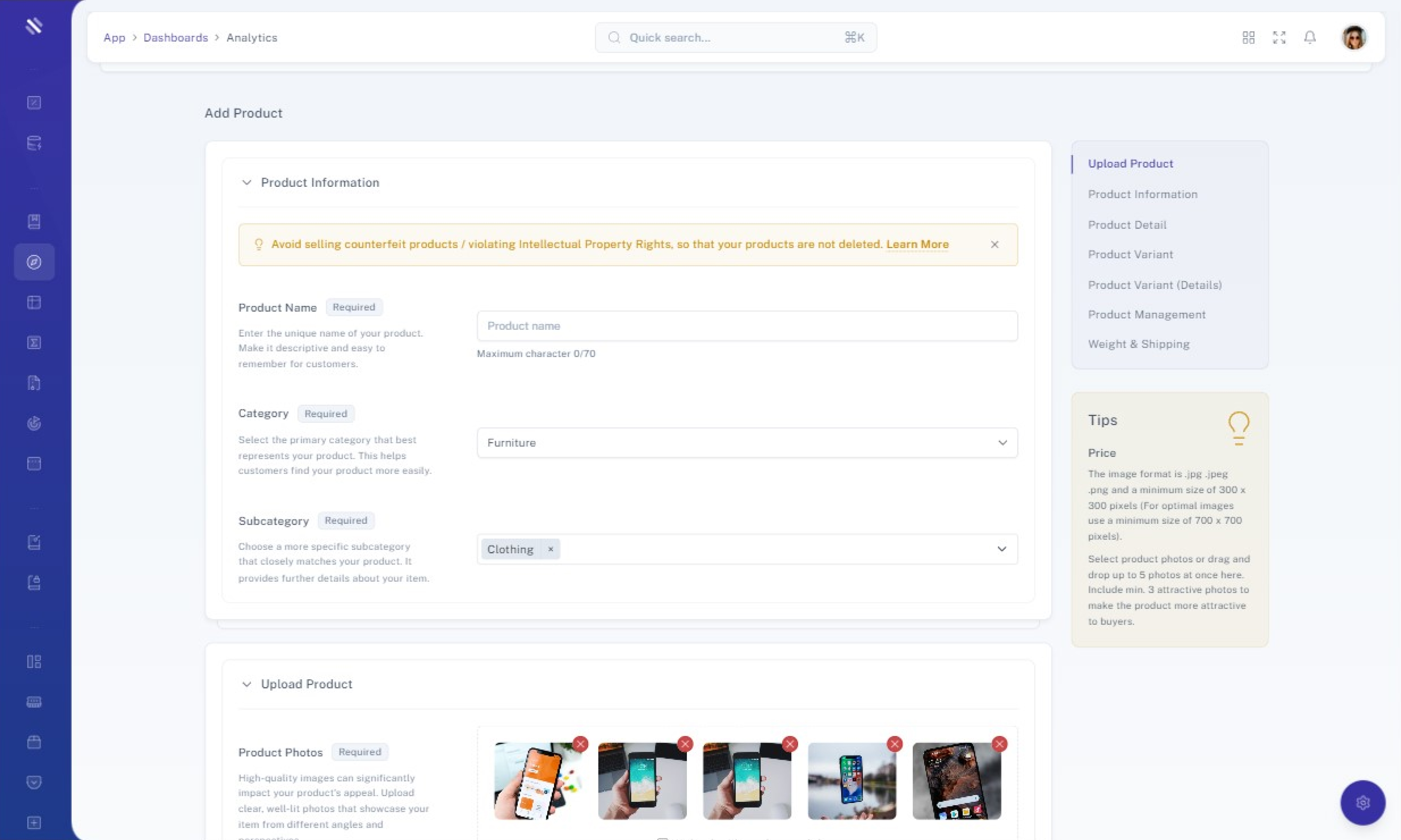1401x840 pixels.
Task: Click the compass icon in sidebar
Action: 34,262
